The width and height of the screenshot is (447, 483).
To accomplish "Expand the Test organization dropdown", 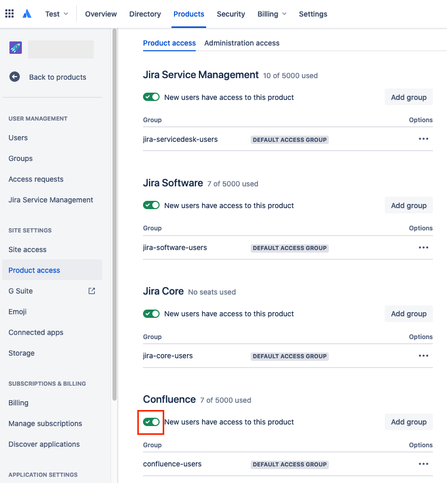I will 57,14.
